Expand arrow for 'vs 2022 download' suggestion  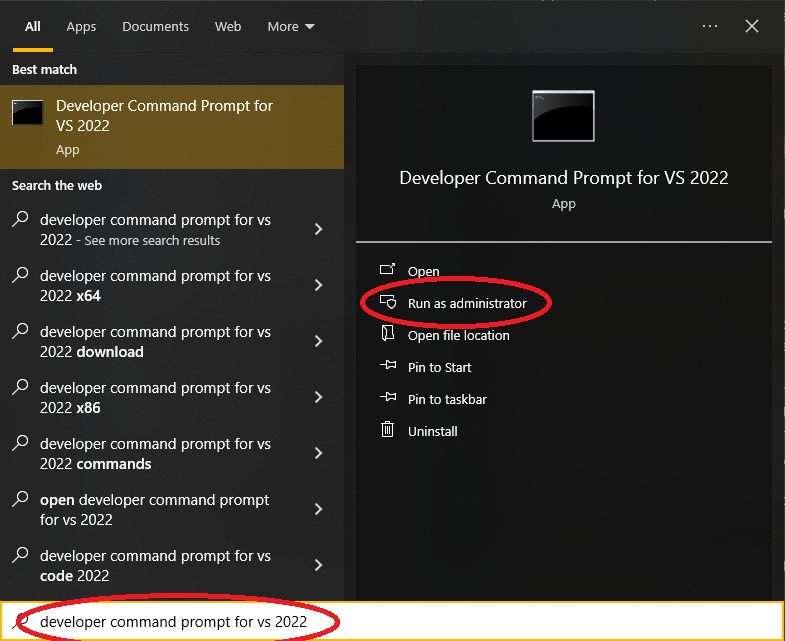[318, 341]
